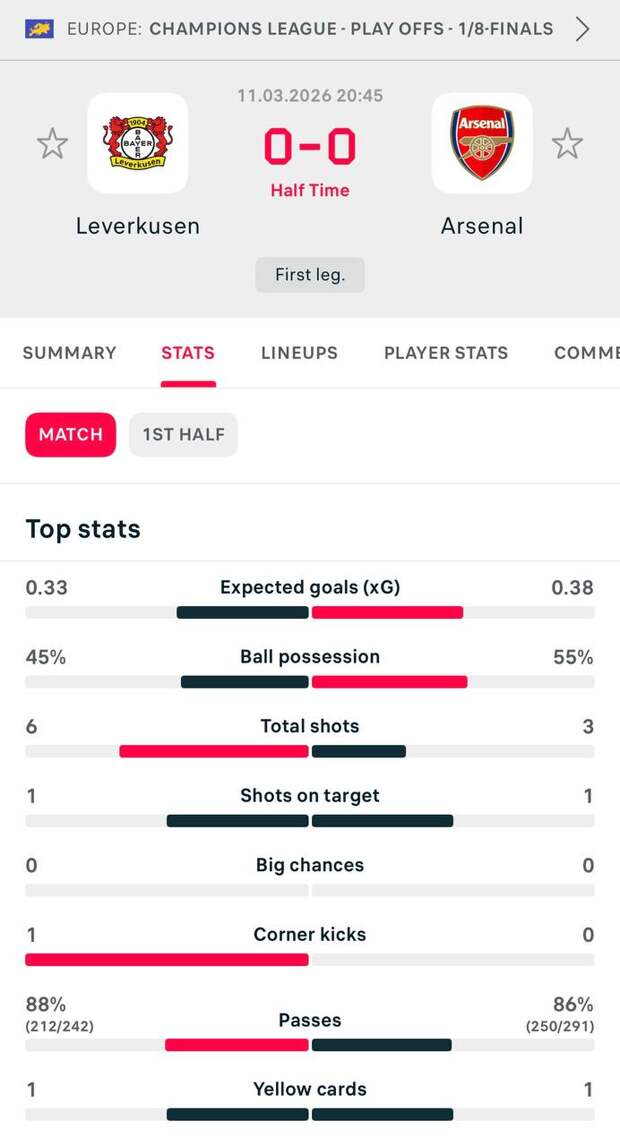The image size is (620, 1146).
Task: Expand the Champions League header chevron
Action: tap(583, 28)
